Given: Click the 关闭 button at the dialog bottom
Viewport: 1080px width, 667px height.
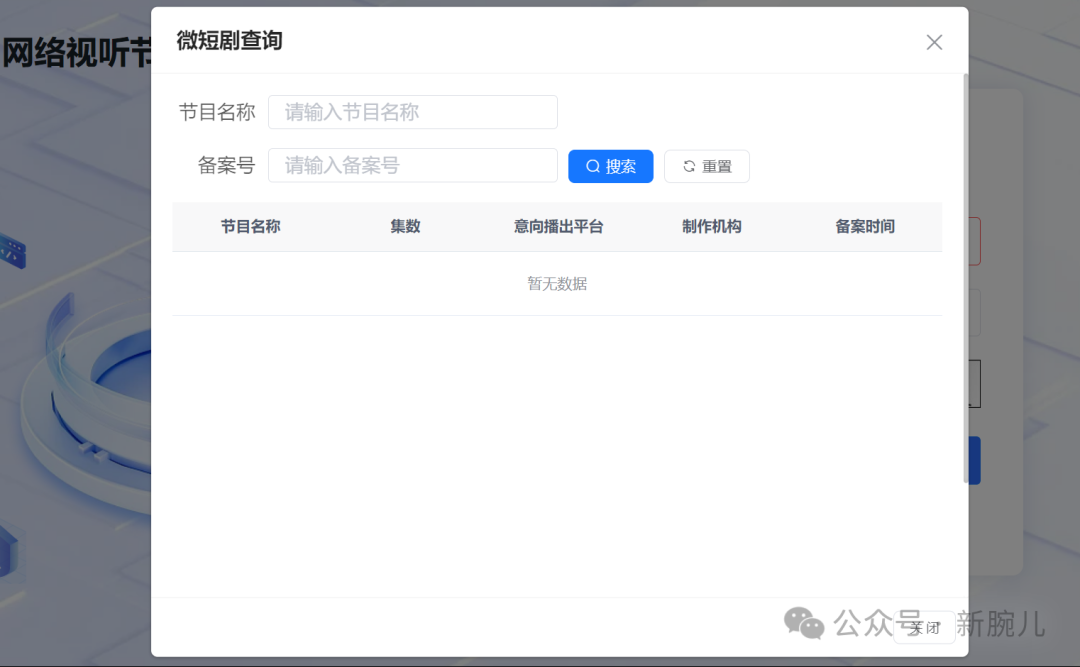Looking at the screenshot, I should pos(923,628).
